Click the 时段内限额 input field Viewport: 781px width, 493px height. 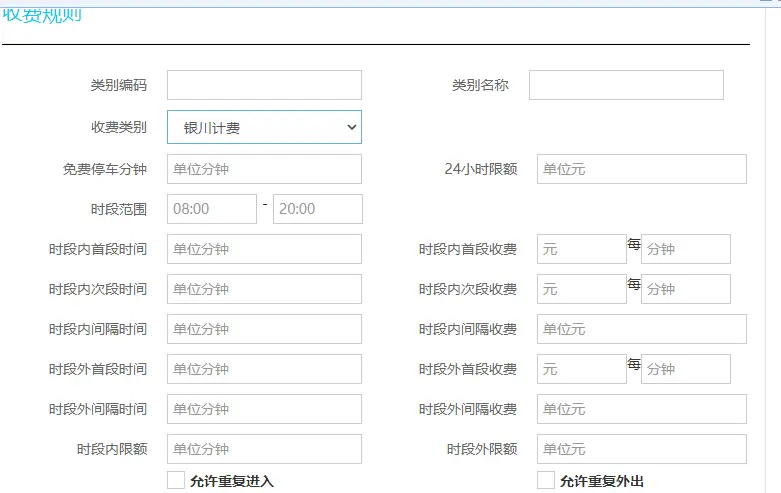pyautogui.click(x=264, y=449)
